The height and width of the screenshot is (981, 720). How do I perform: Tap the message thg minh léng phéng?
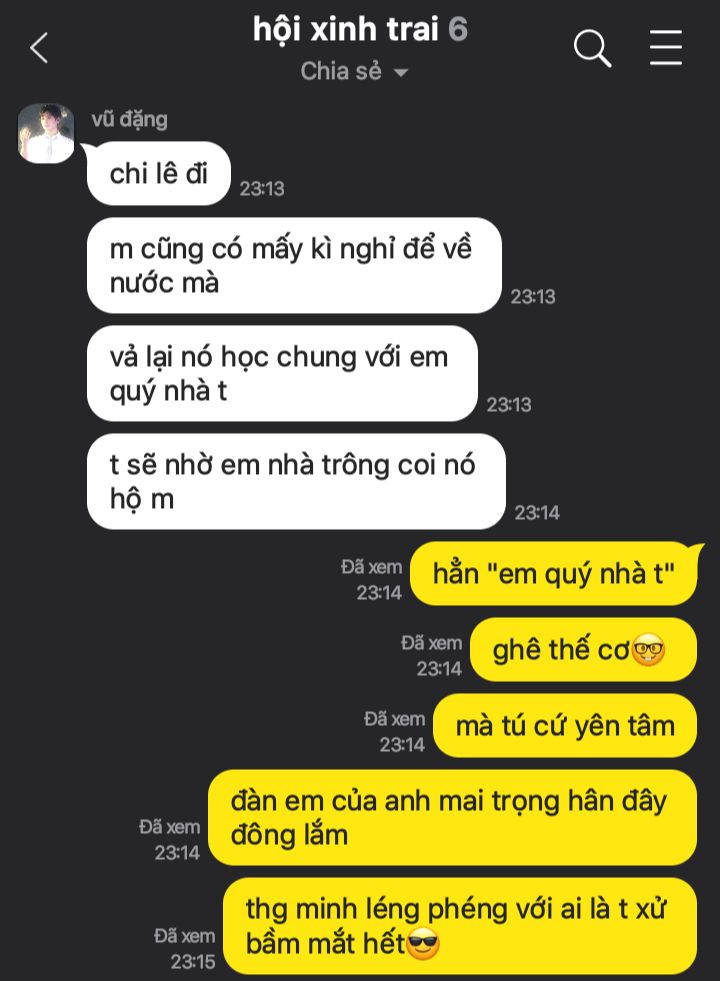point(460,926)
